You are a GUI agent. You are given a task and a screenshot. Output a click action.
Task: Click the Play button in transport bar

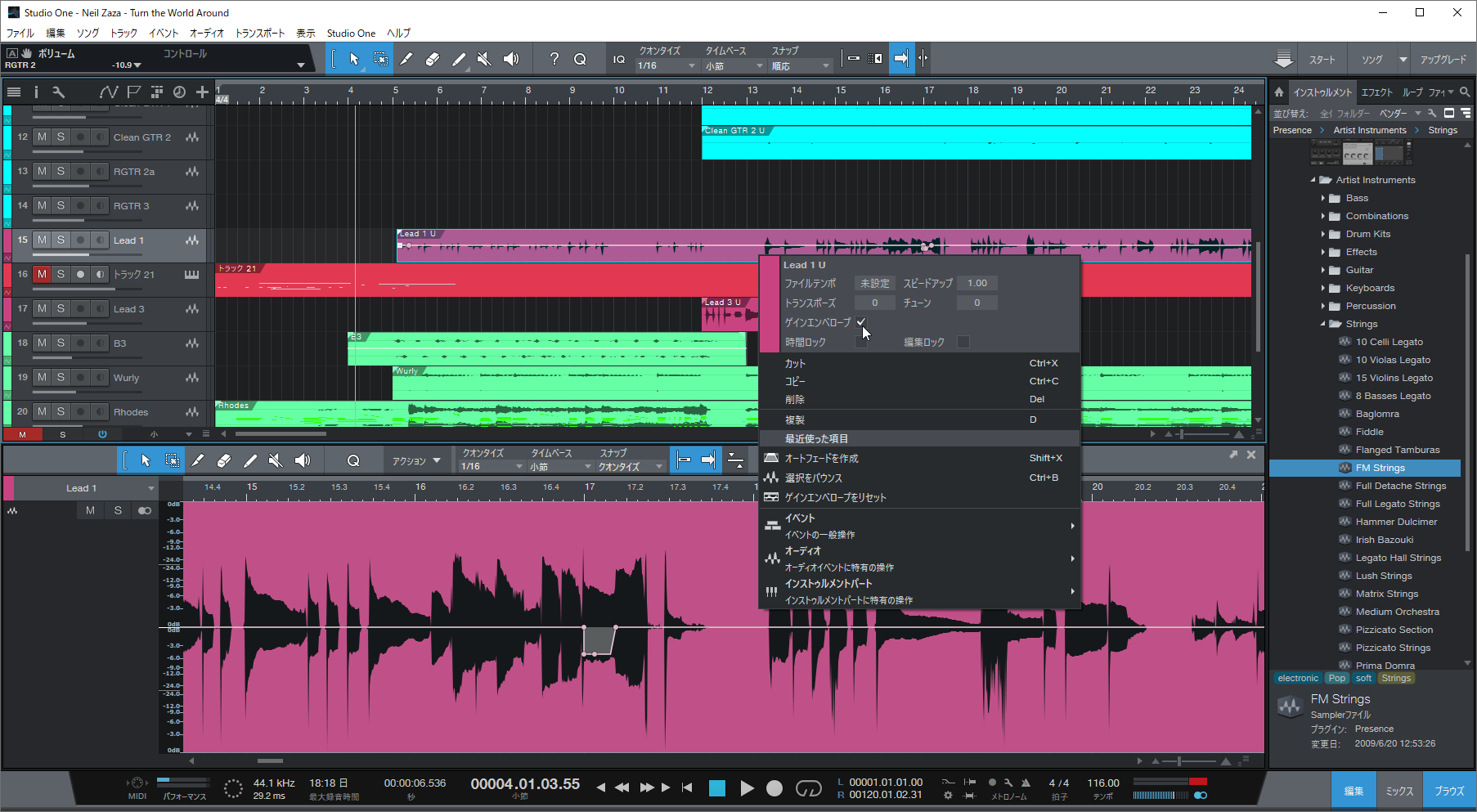pyautogui.click(x=747, y=788)
